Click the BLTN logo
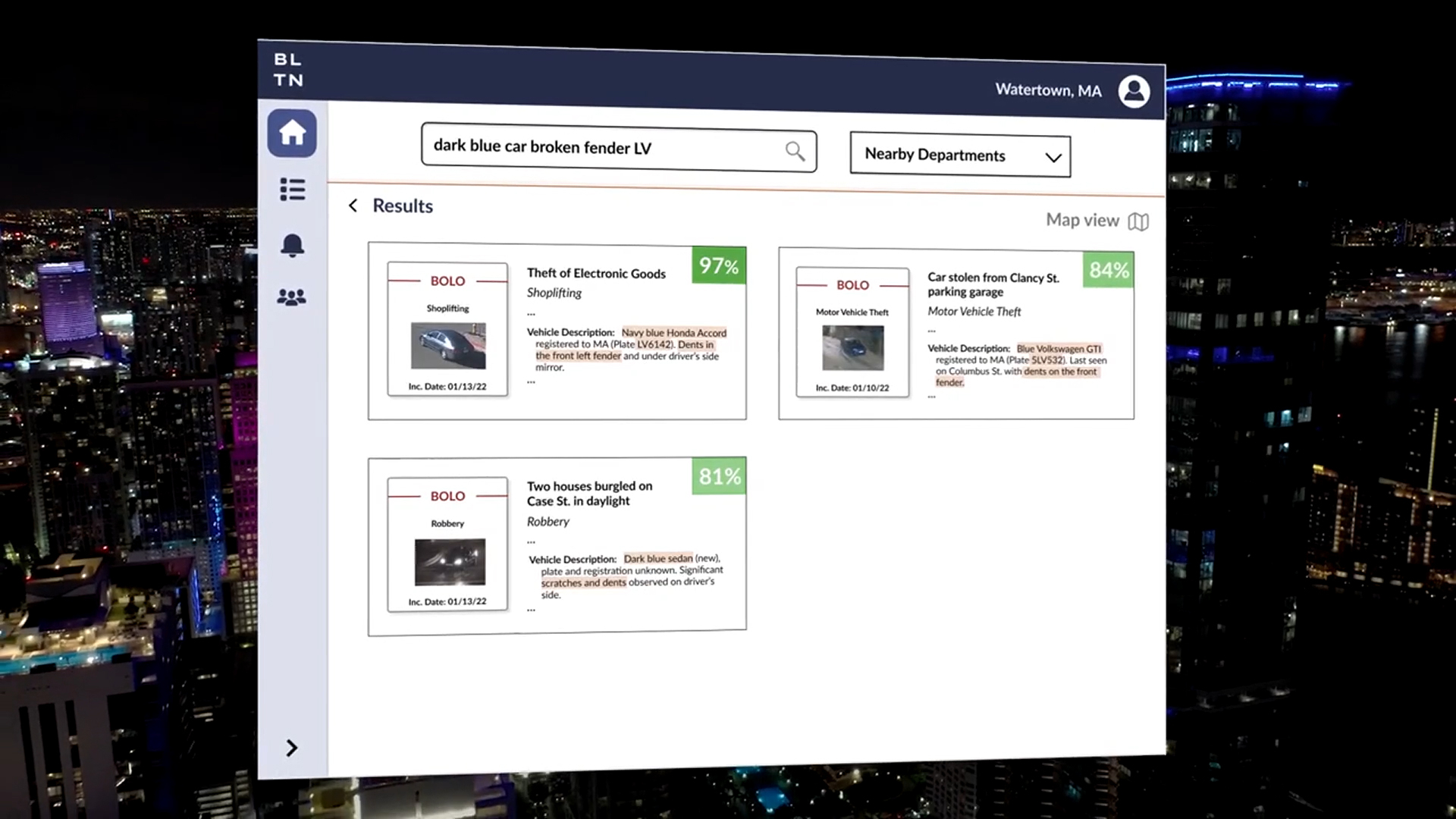 288,70
